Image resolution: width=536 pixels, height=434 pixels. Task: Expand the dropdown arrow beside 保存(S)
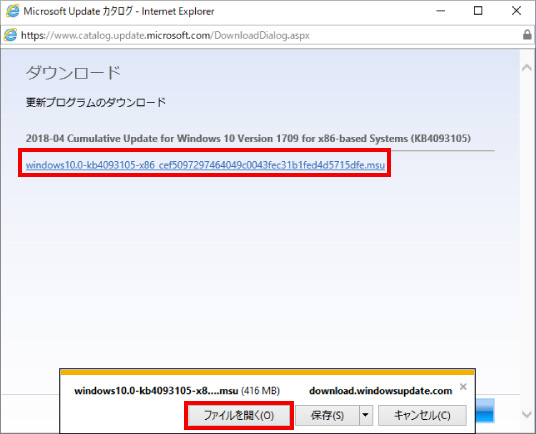tap(365, 415)
